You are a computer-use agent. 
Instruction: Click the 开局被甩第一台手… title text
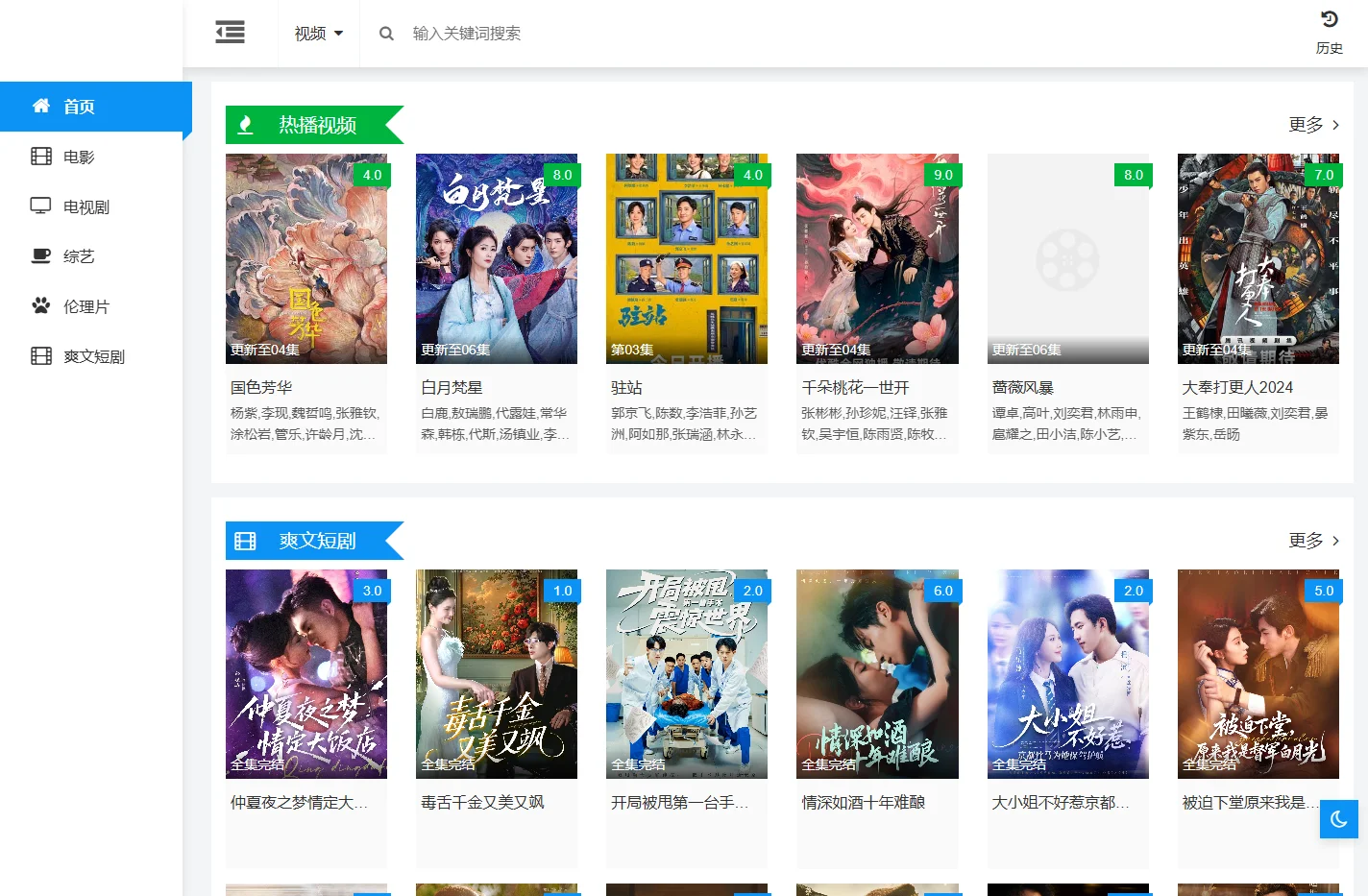tap(679, 802)
